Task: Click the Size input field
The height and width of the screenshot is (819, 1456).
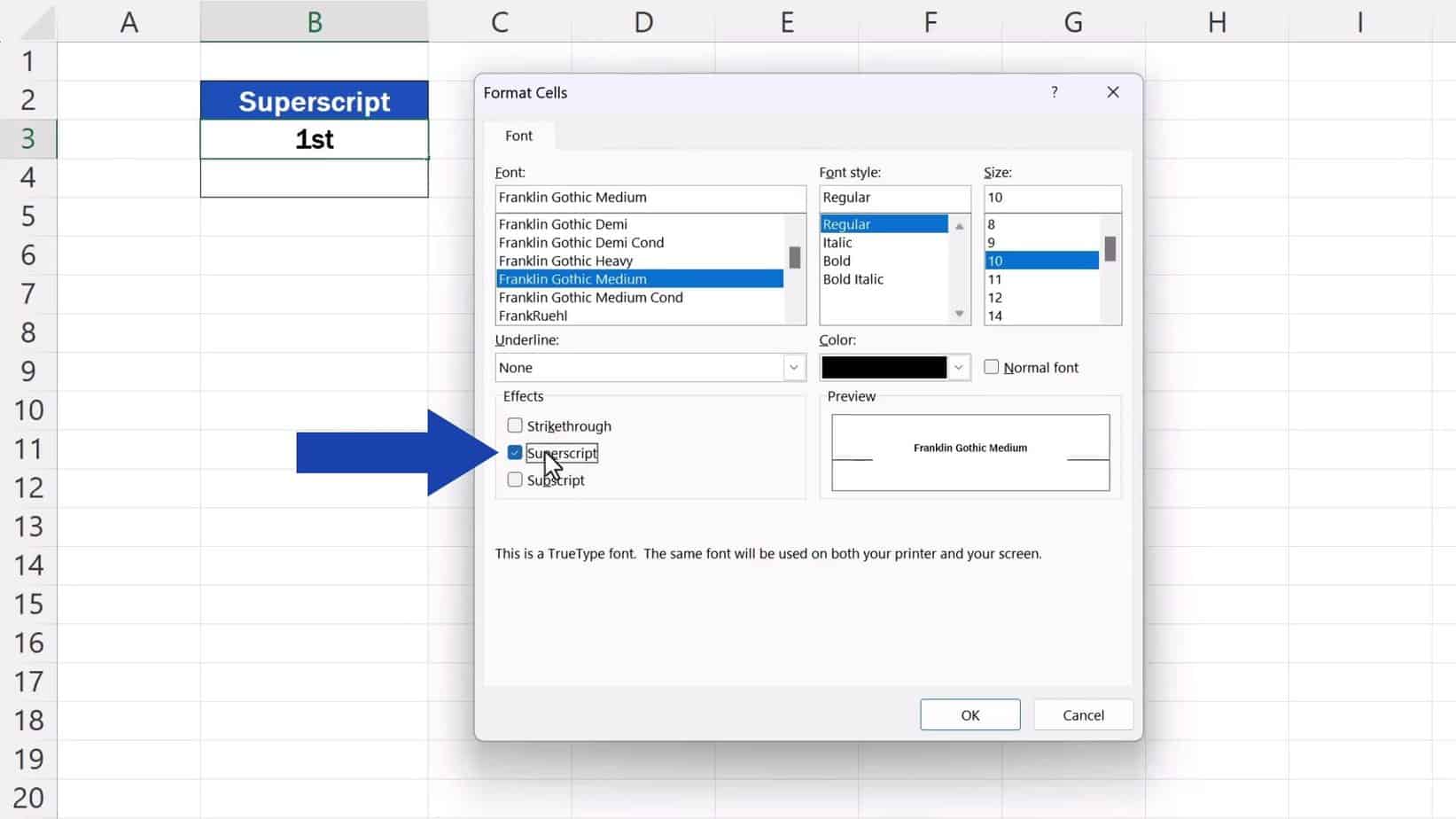Action: pyautogui.click(x=1051, y=198)
